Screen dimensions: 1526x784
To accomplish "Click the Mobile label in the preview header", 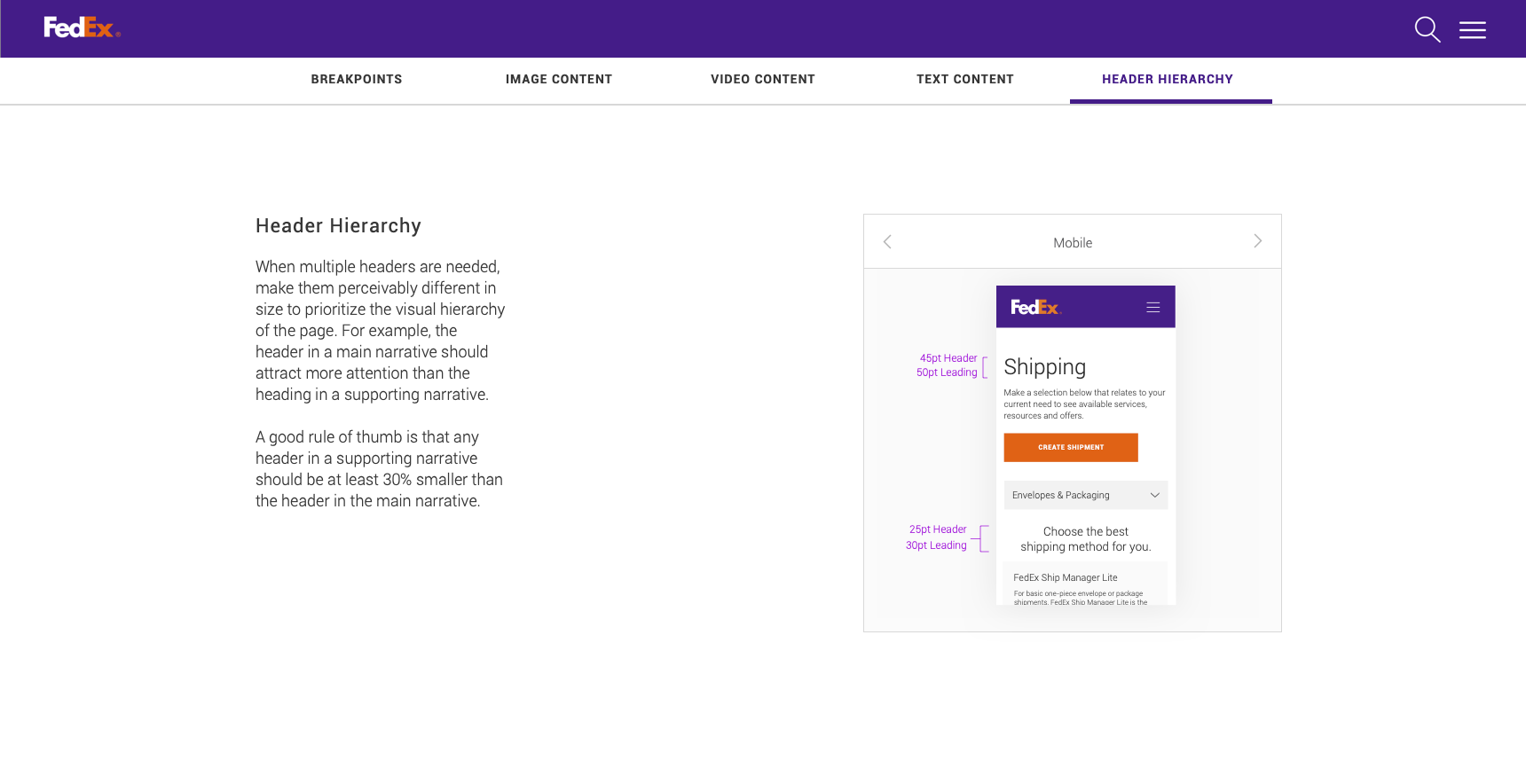I will point(1072,243).
